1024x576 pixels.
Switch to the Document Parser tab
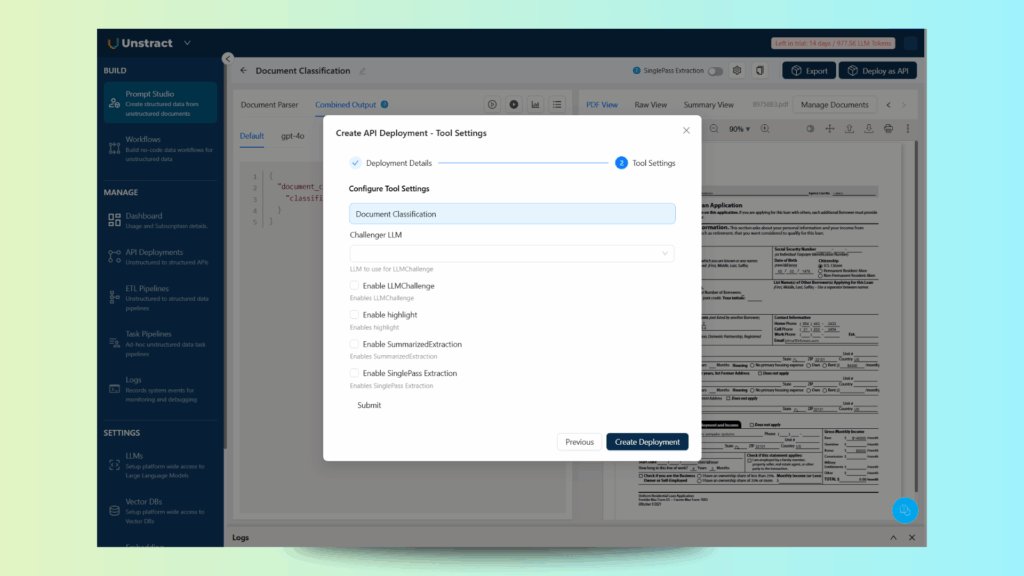coord(269,103)
